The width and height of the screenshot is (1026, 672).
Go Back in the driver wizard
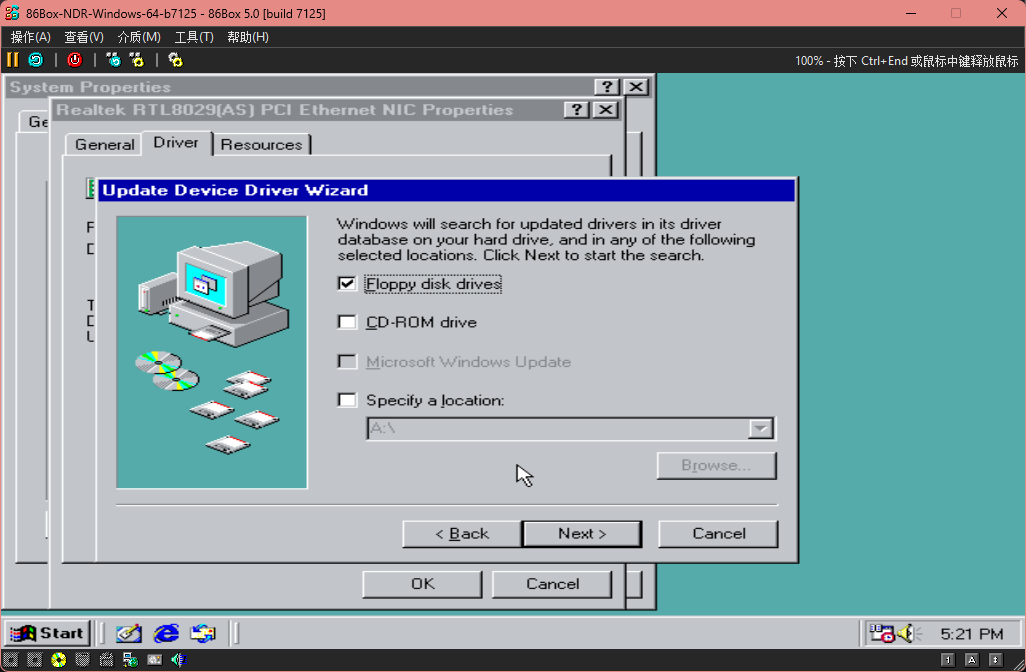point(462,533)
